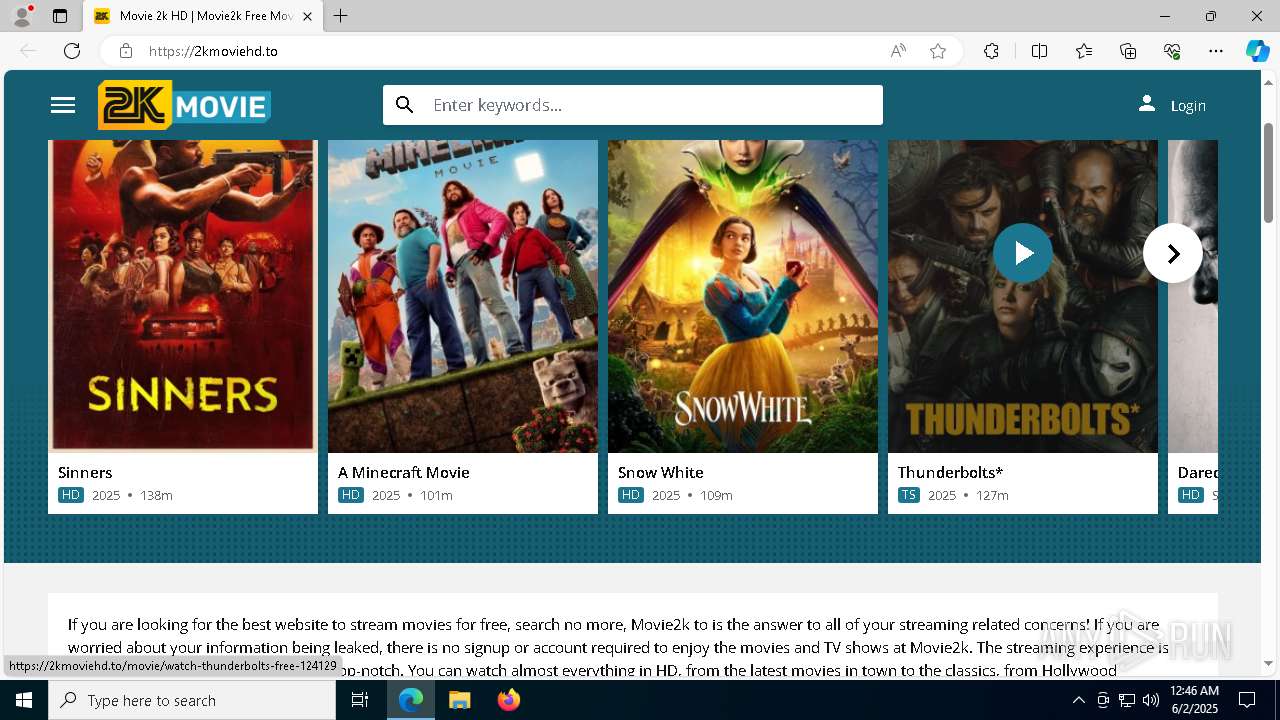This screenshot has height=720, width=1280.
Task: View site information lock icon
Action: coord(125,51)
